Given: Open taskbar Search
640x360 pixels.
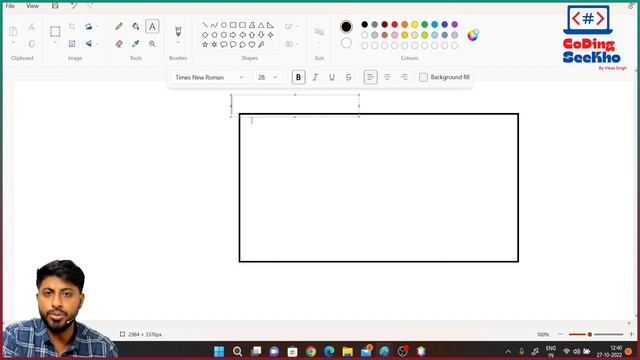Looking at the screenshot, I should point(238,351).
